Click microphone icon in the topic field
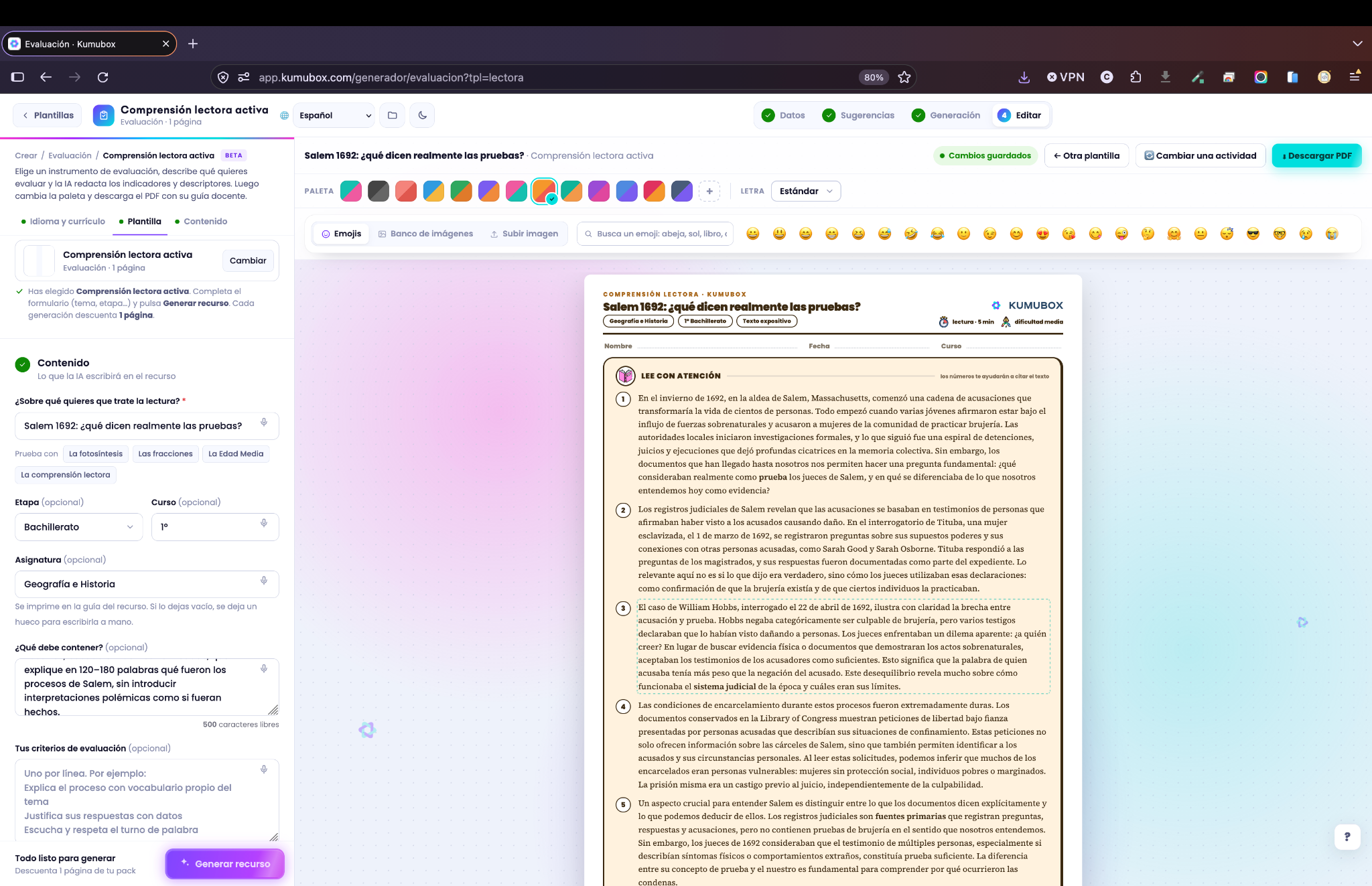Image resolution: width=1372 pixels, height=886 pixels. [264, 423]
